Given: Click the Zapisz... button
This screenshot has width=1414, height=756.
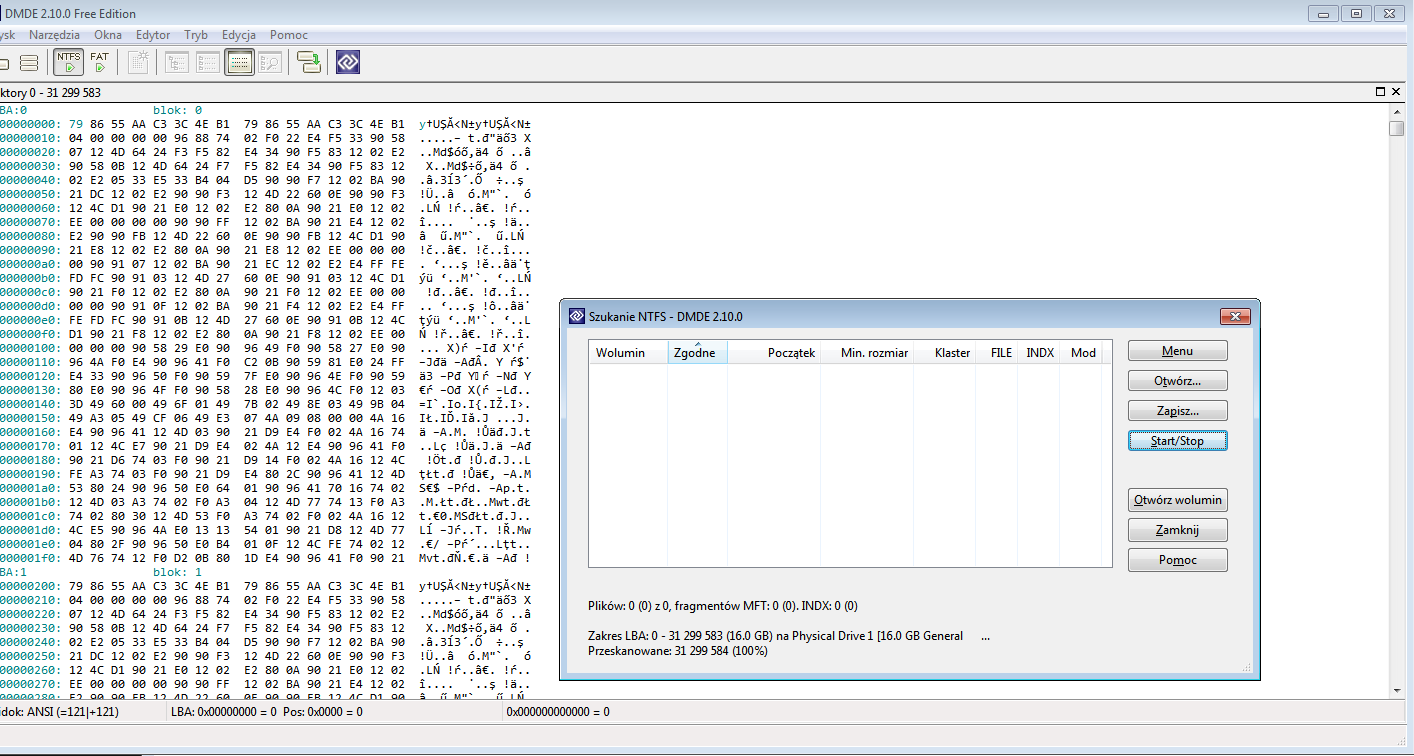Looking at the screenshot, I should [x=1177, y=411].
